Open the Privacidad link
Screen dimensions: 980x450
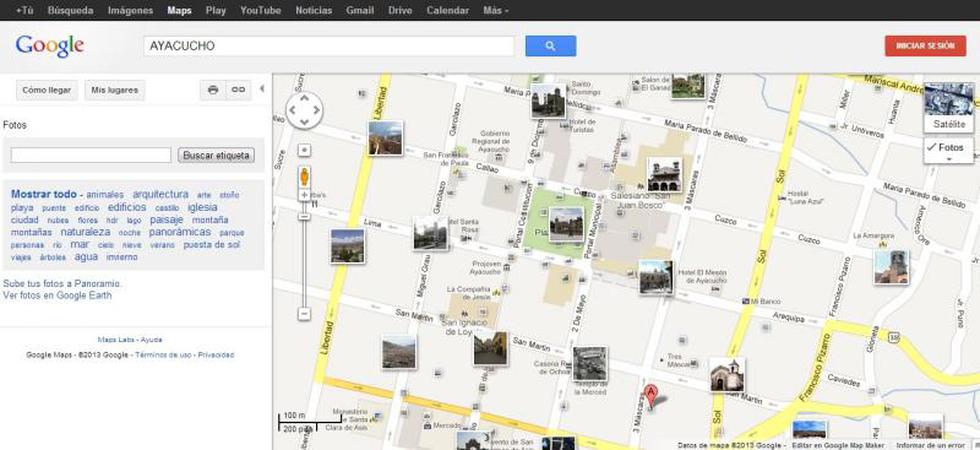pyautogui.click(x=216, y=355)
